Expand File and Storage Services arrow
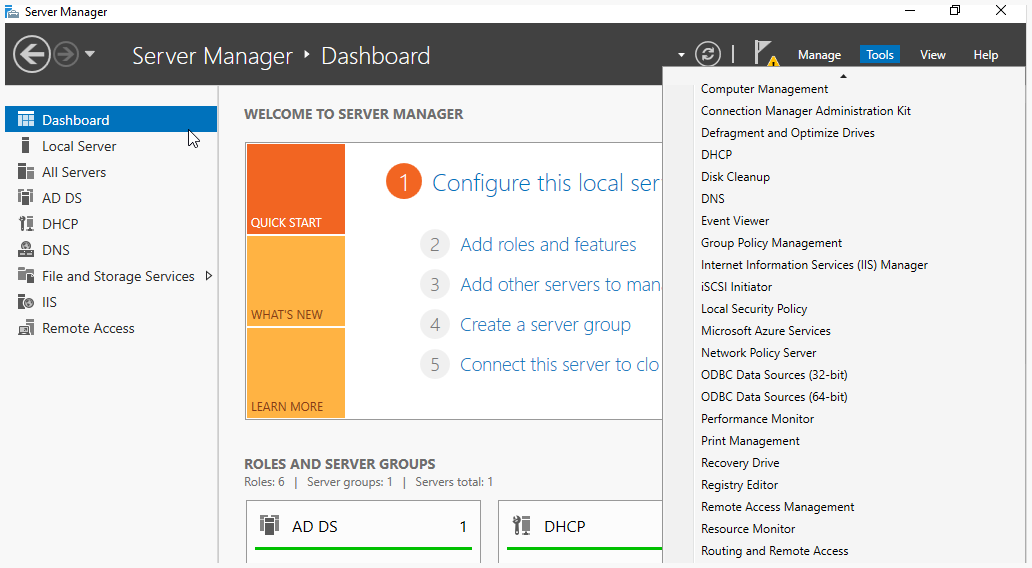The width and height of the screenshot is (1032, 568). (209, 276)
